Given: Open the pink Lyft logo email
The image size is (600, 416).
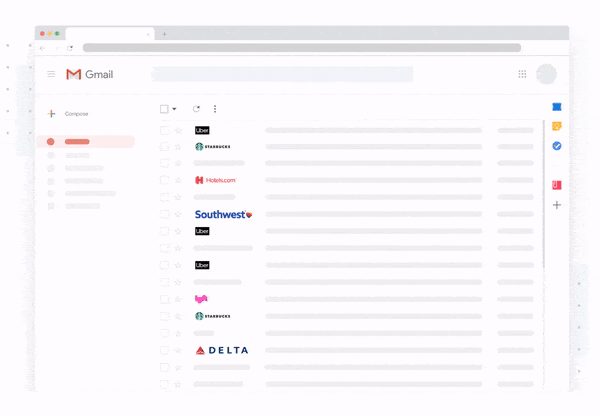Looking at the screenshot, I should click(x=346, y=299).
